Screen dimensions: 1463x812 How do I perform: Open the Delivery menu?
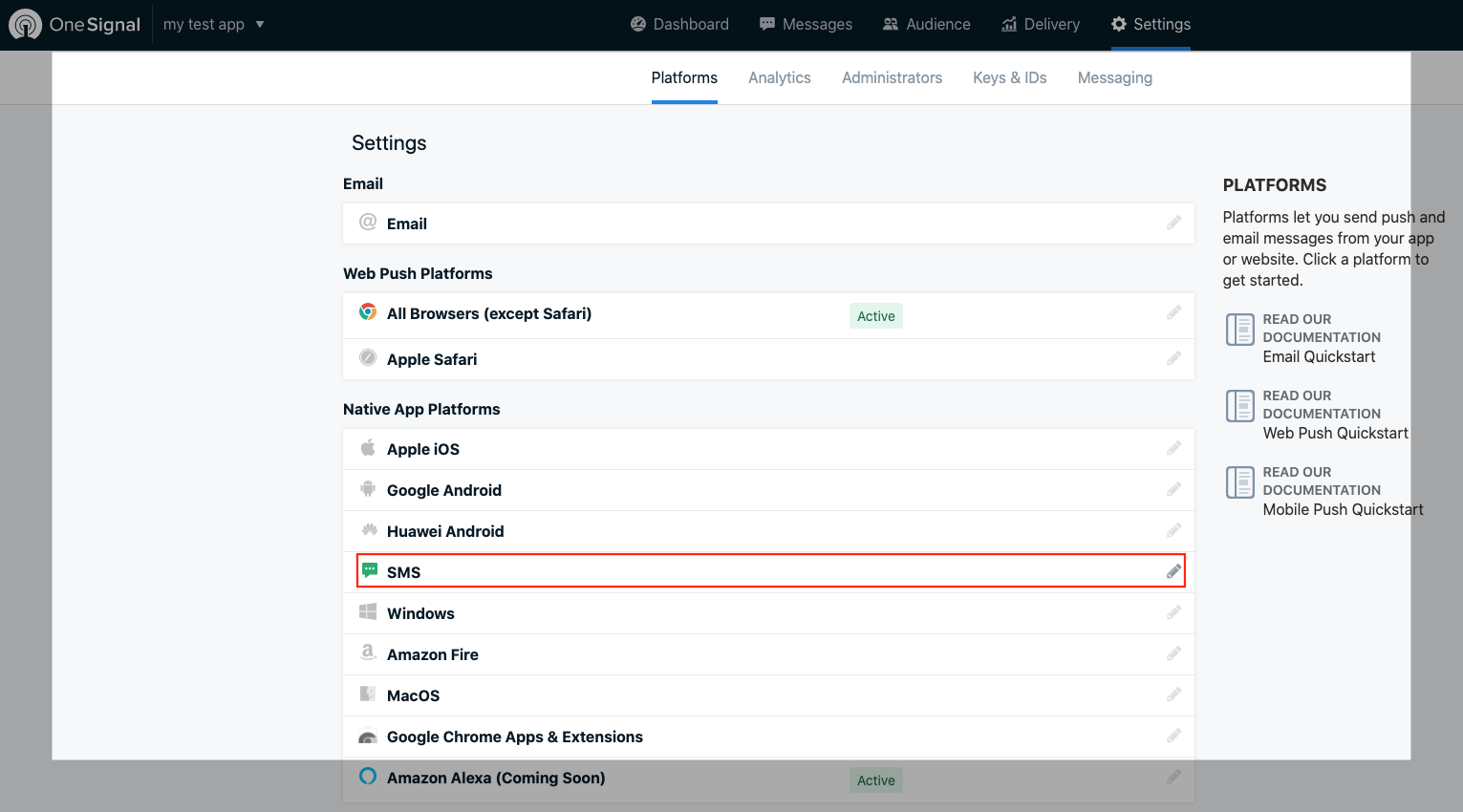coord(1041,24)
